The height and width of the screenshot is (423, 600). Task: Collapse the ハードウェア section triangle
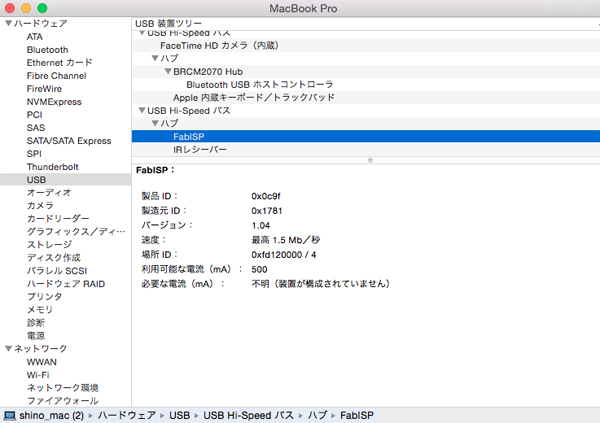[8, 23]
